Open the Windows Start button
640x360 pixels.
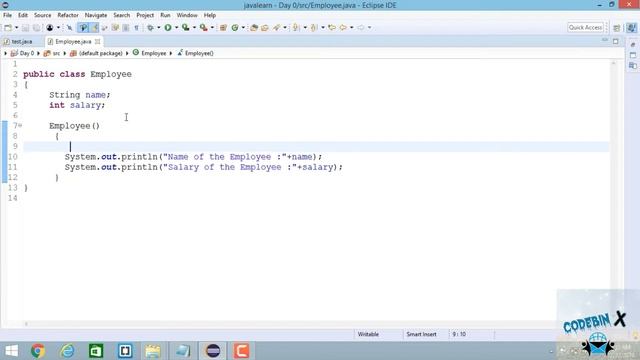tap(11, 351)
